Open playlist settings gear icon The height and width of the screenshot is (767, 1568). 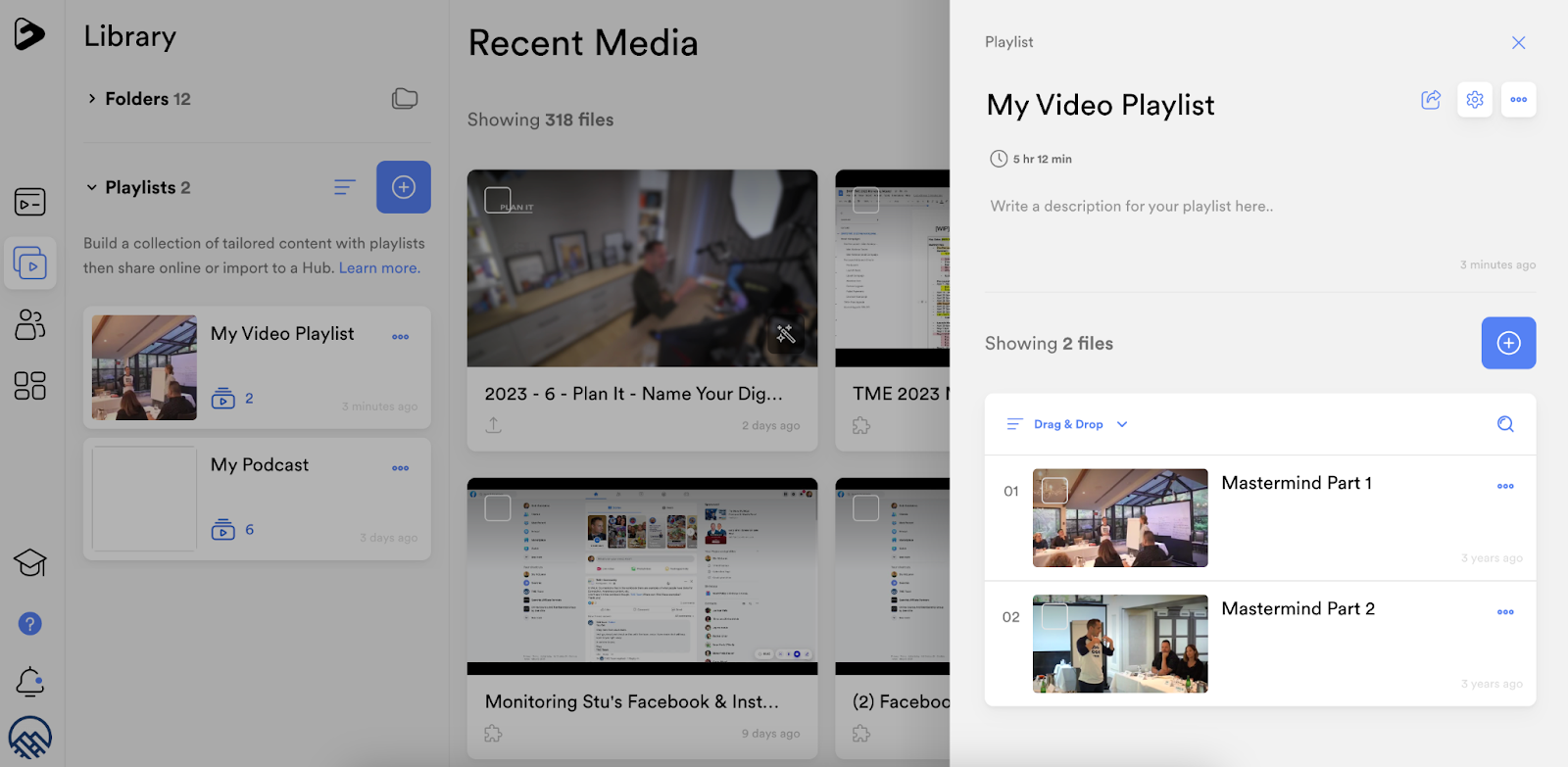[x=1474, y=100]
